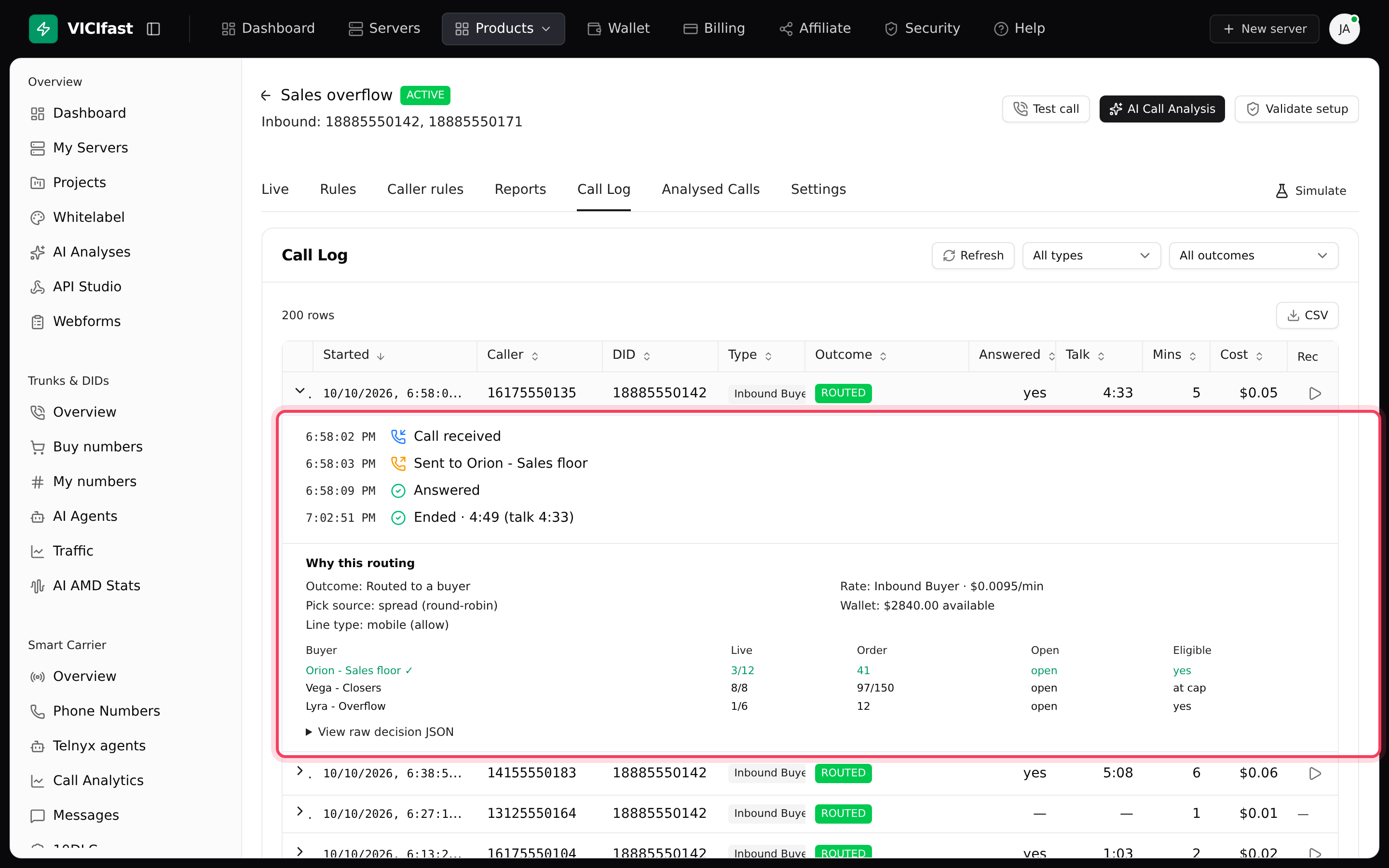The width and height of the screenshot is (1389, 868).
Task: Click the New server button
Action: tap(1264, 29)
